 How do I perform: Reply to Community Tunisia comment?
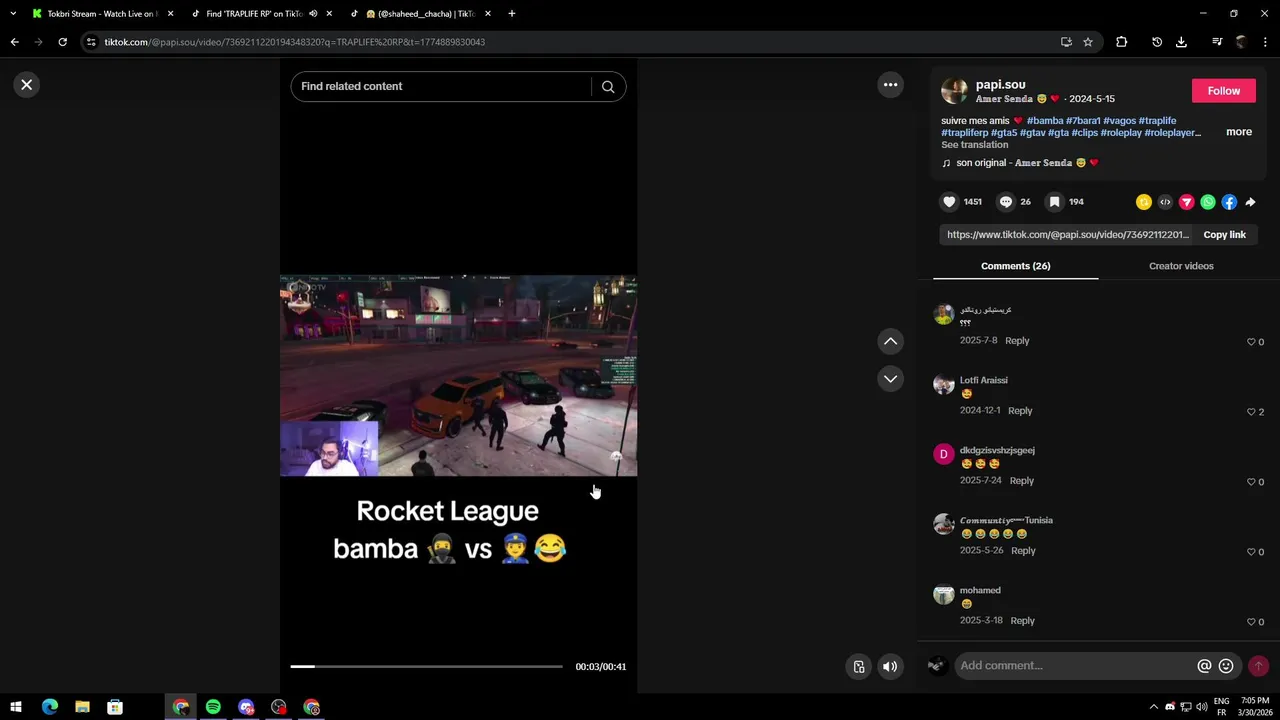tap(1023, 551)
